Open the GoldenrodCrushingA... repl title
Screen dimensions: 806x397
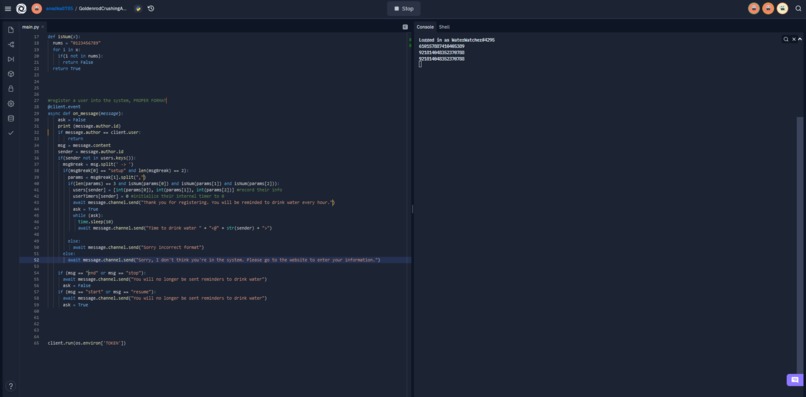click(x=102, y=9)
